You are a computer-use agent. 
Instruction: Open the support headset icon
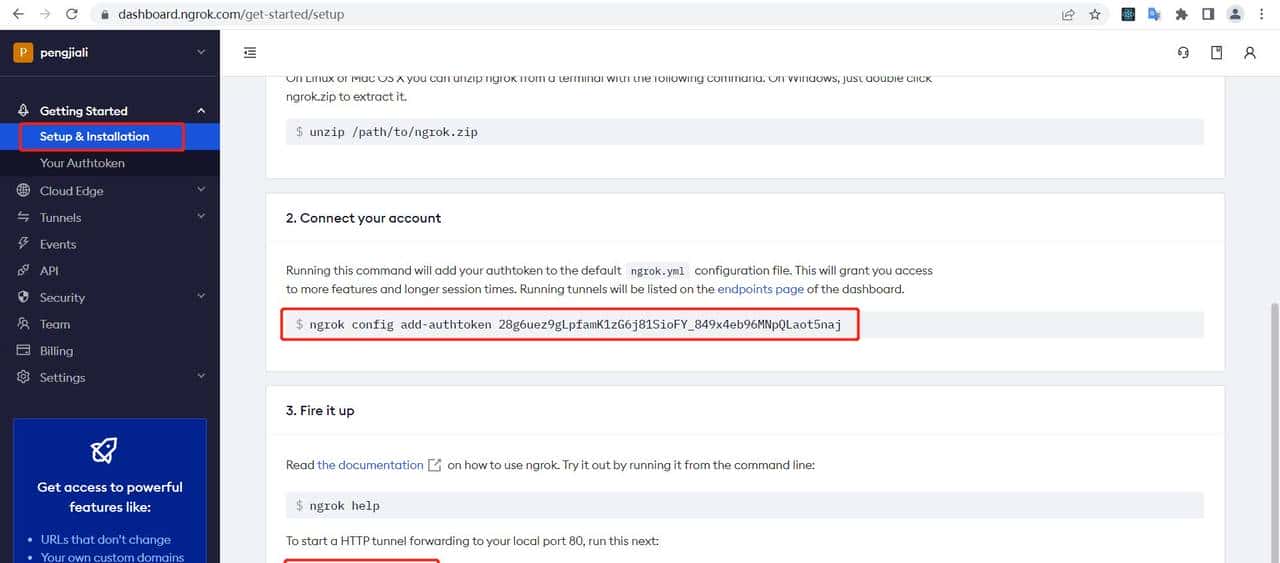(x=1183, y=53)
